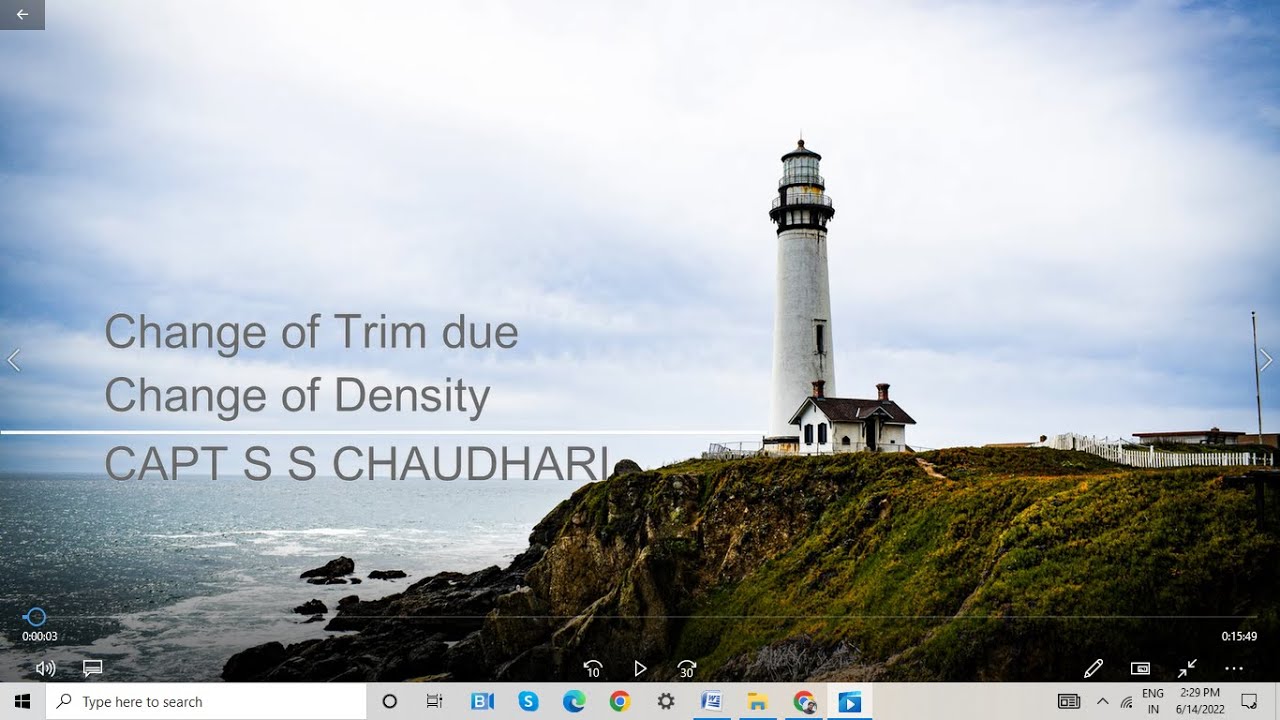Open Task View
The width and height of the screenshot is (1280, 720).
tap(435, 701)
